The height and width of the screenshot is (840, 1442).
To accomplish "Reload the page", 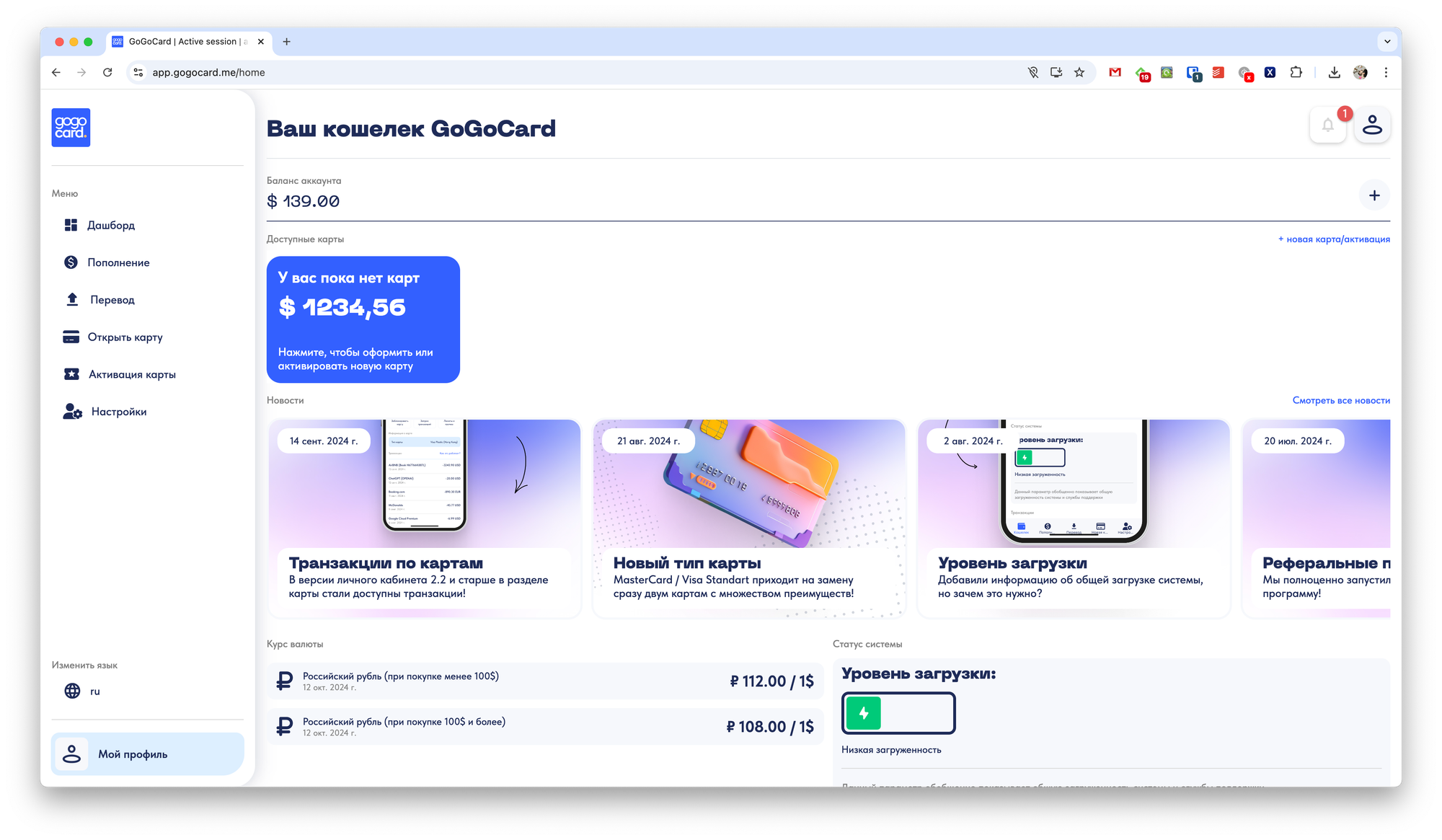I will pos(107,72).
